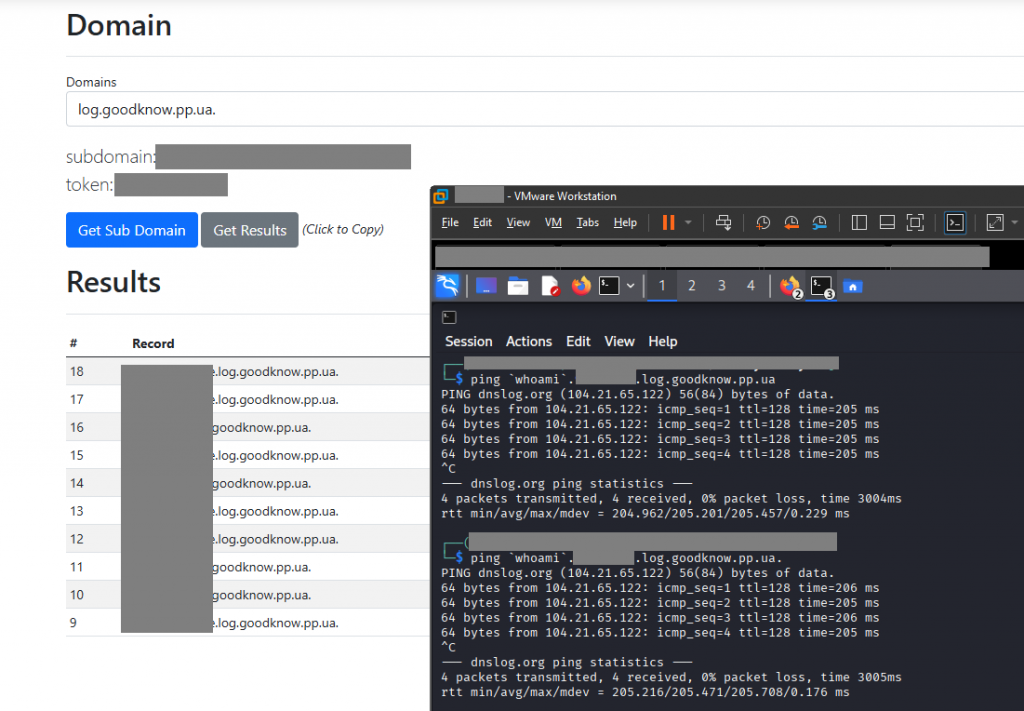Open the VMware File menu
Image resolution: width=1024 pixels, height=711 pixels.
tap(450, 223)
